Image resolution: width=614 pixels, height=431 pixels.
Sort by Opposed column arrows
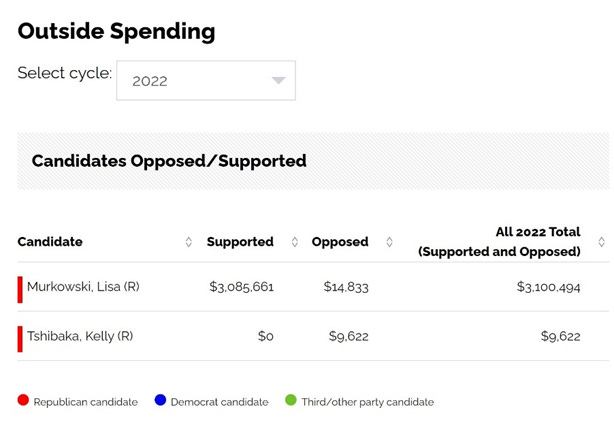(x=389, y=242)
